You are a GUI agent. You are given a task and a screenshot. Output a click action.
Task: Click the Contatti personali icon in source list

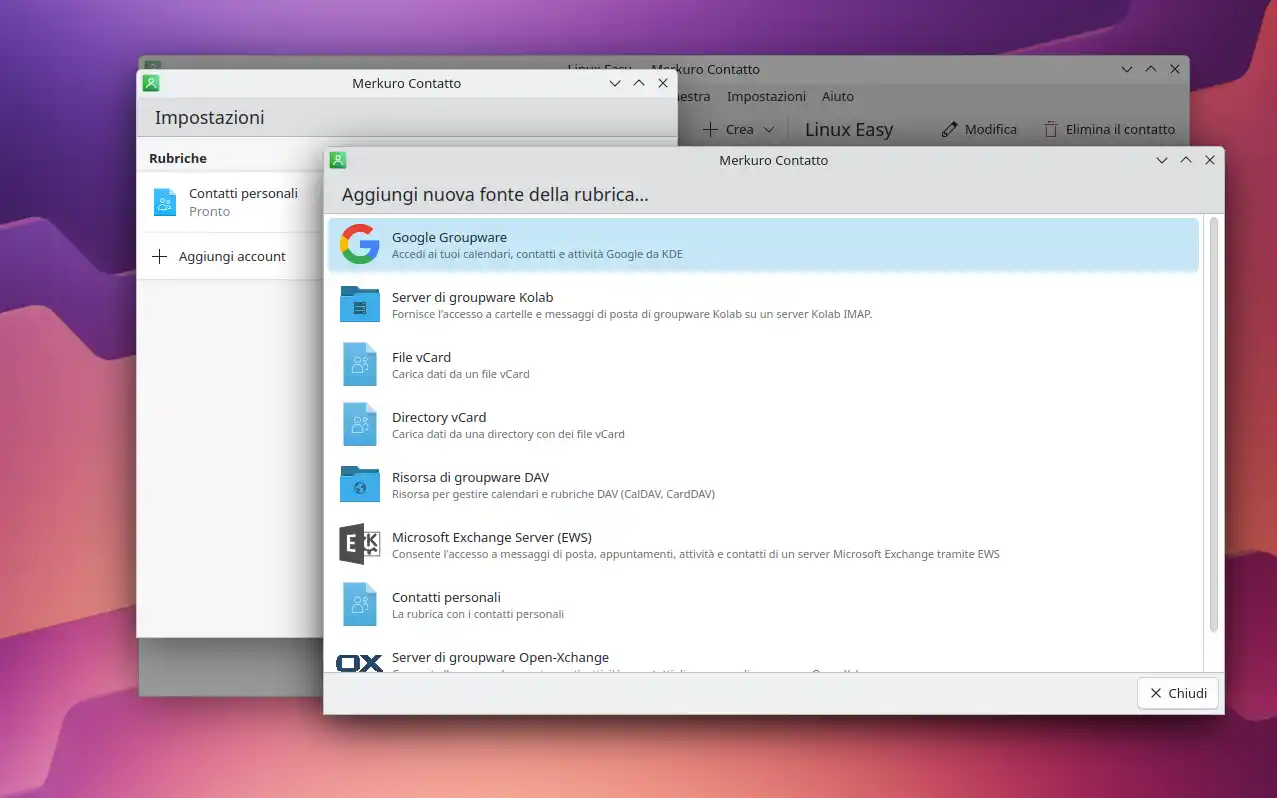[x=359, y=604]
